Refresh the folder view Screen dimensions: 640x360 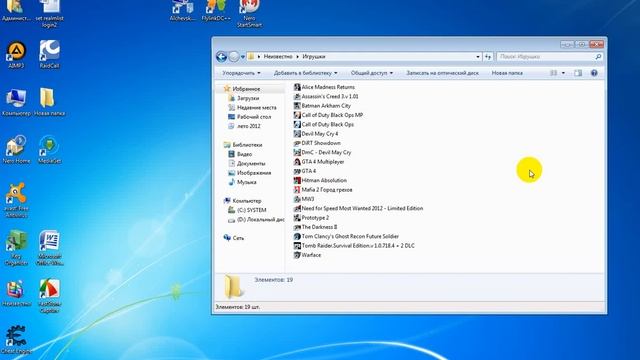pos(488,57)
